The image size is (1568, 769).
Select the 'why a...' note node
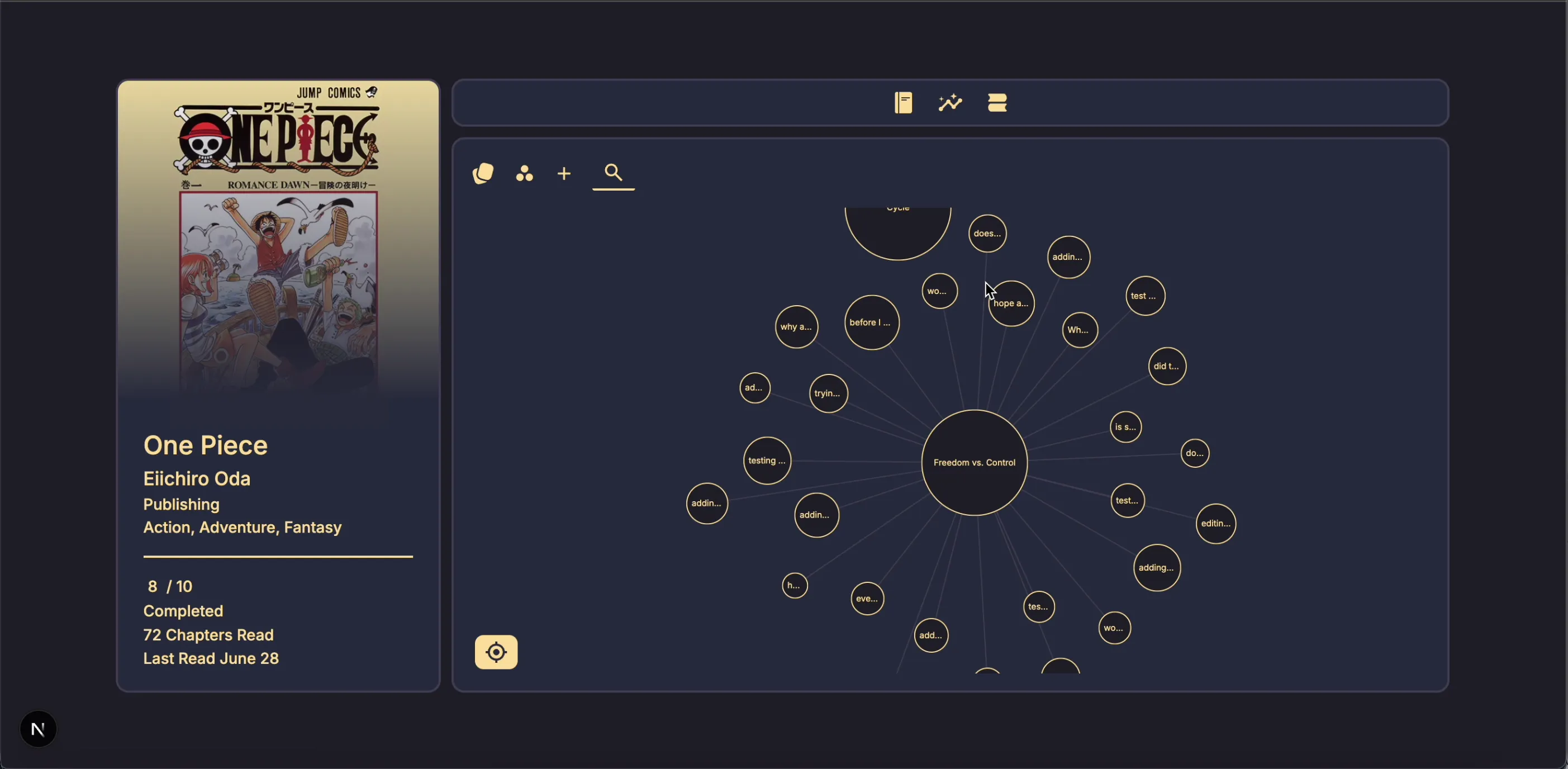(x=796, y=327)
